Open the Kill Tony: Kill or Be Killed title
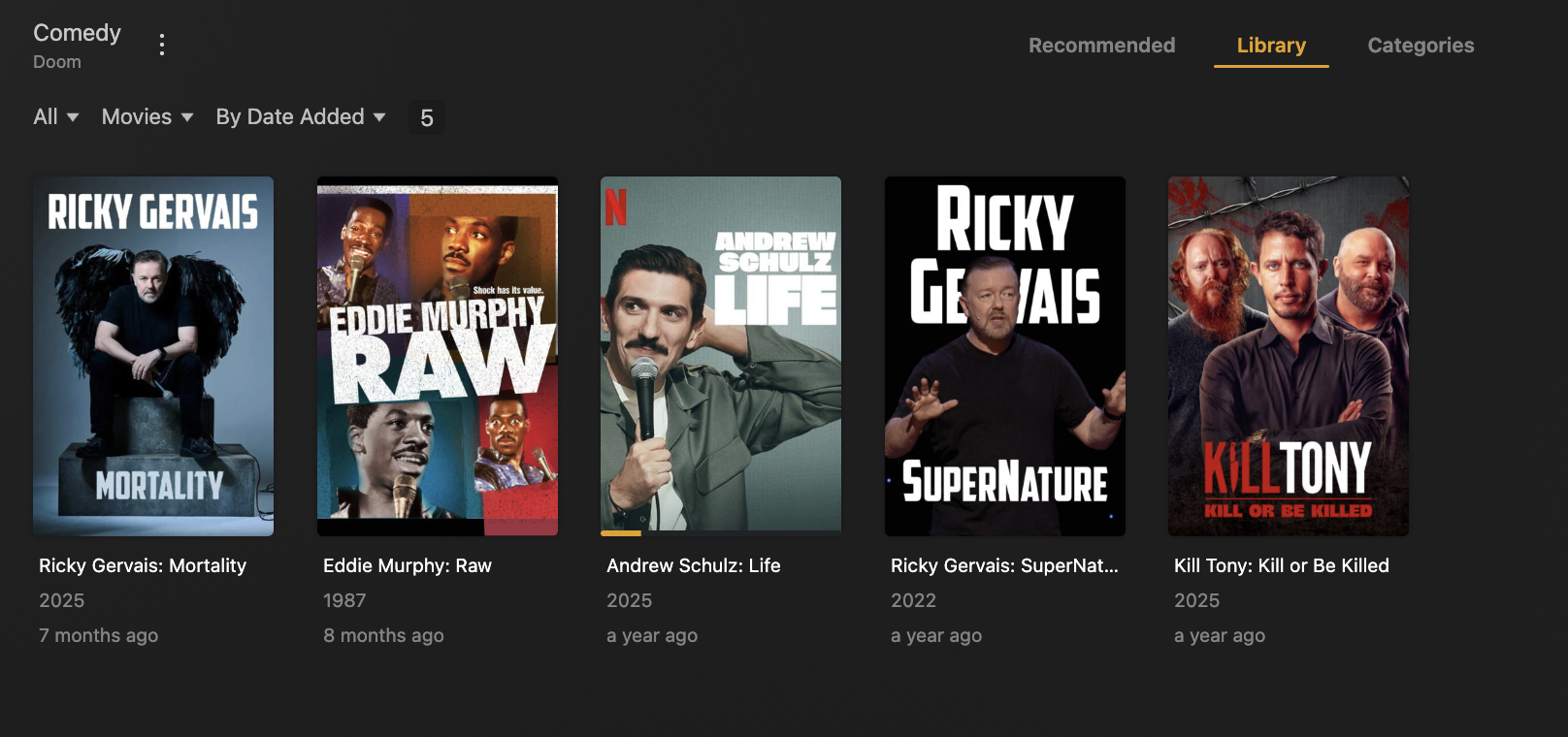Viewport: 1568px width, 737px height. 1282,565
